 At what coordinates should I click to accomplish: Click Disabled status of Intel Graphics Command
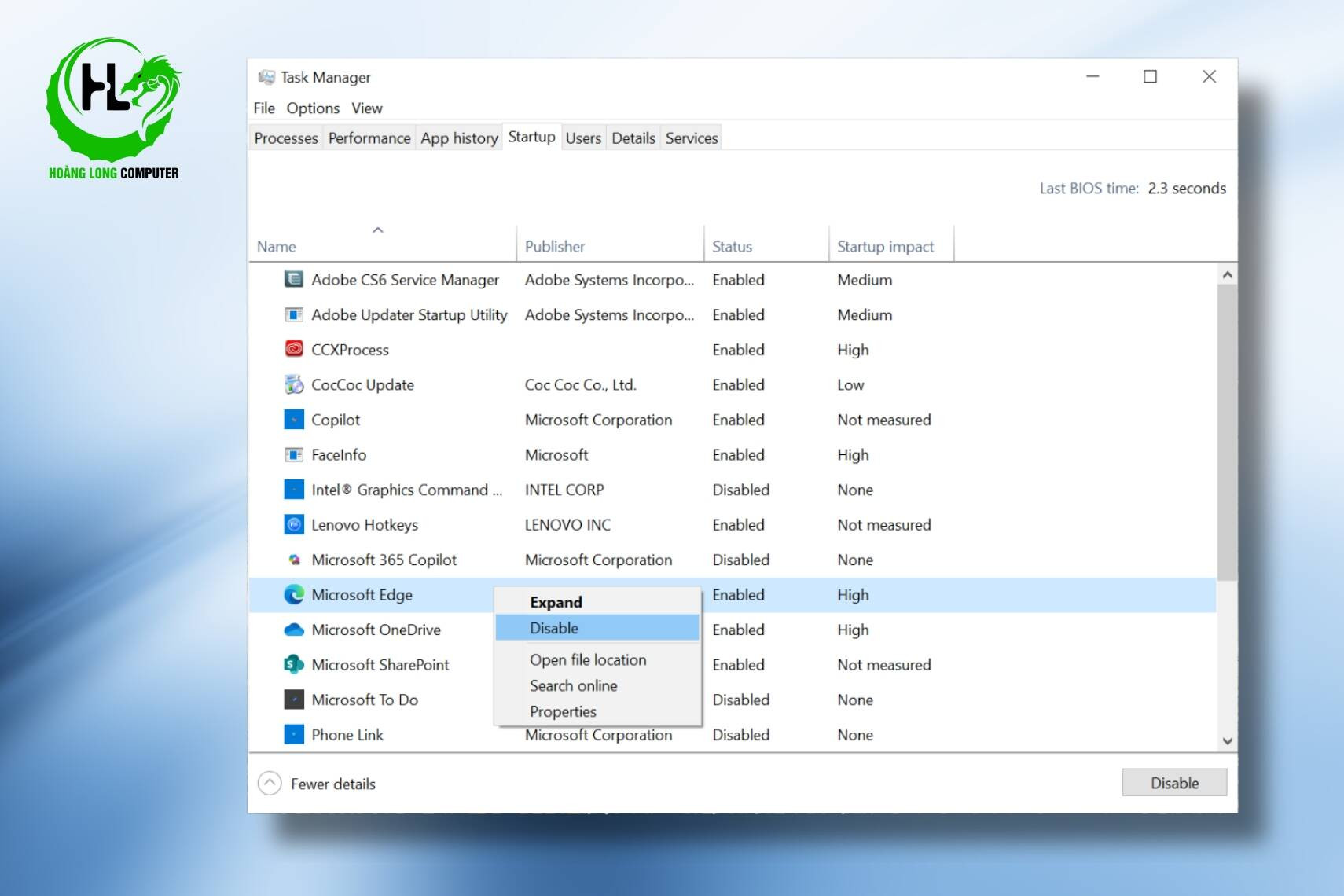pyautogui.click(x=741, y=490)
